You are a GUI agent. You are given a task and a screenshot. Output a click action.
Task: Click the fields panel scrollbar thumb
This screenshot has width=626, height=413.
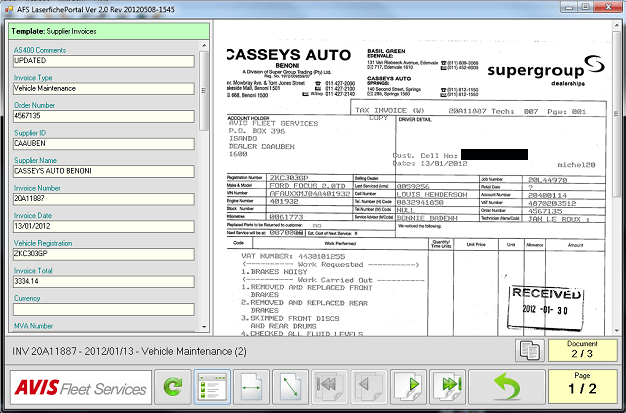(x=204, y=91)
